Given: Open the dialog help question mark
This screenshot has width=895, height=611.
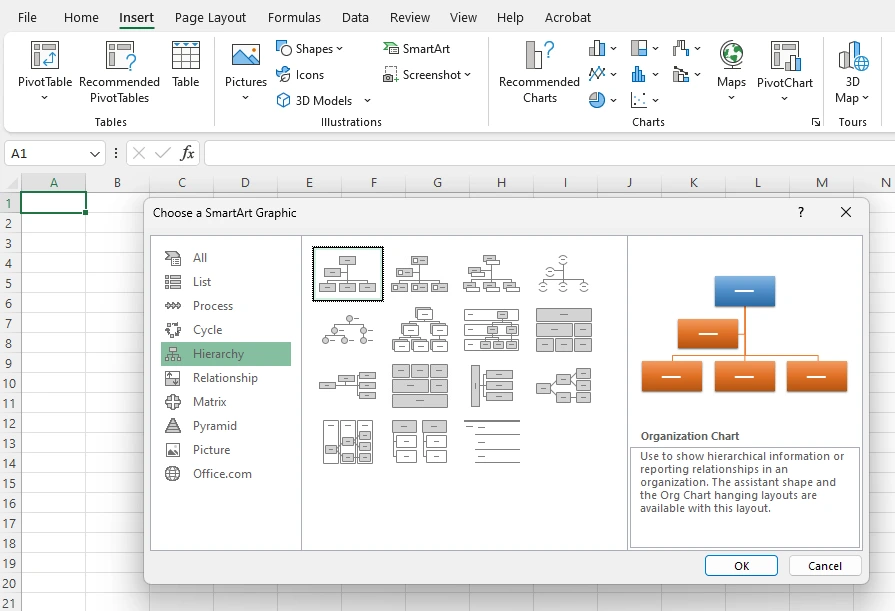Looking at the screenshot, I should click(801, 212).
